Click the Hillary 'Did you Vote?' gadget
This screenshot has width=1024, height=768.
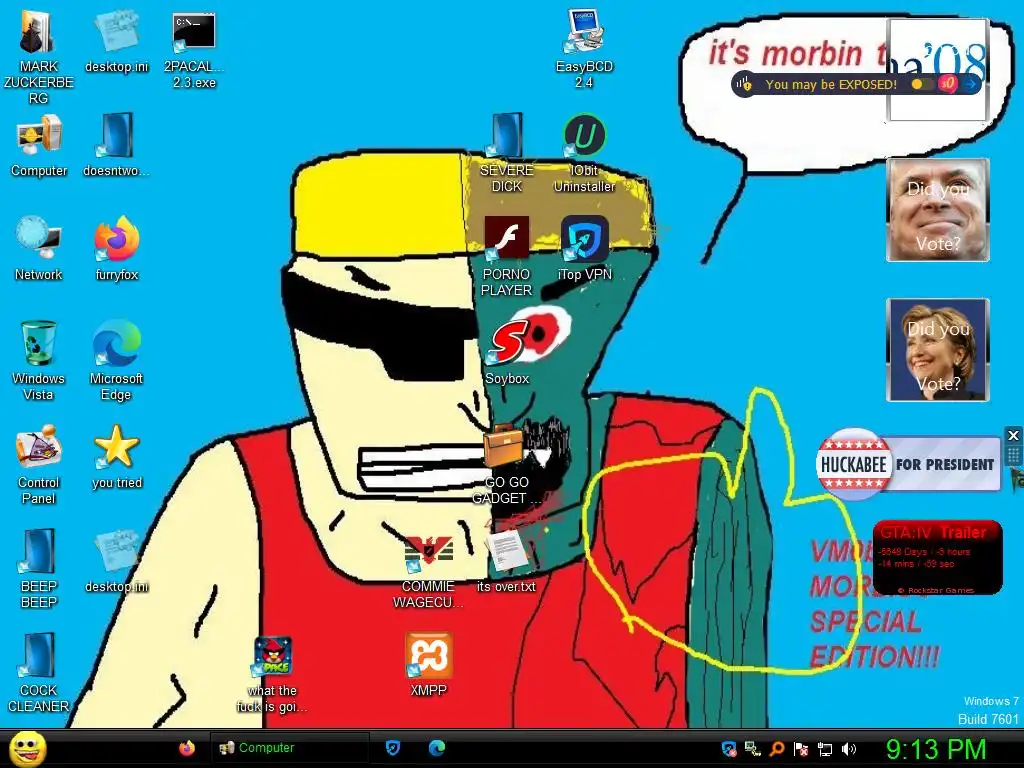click(937, 349)
